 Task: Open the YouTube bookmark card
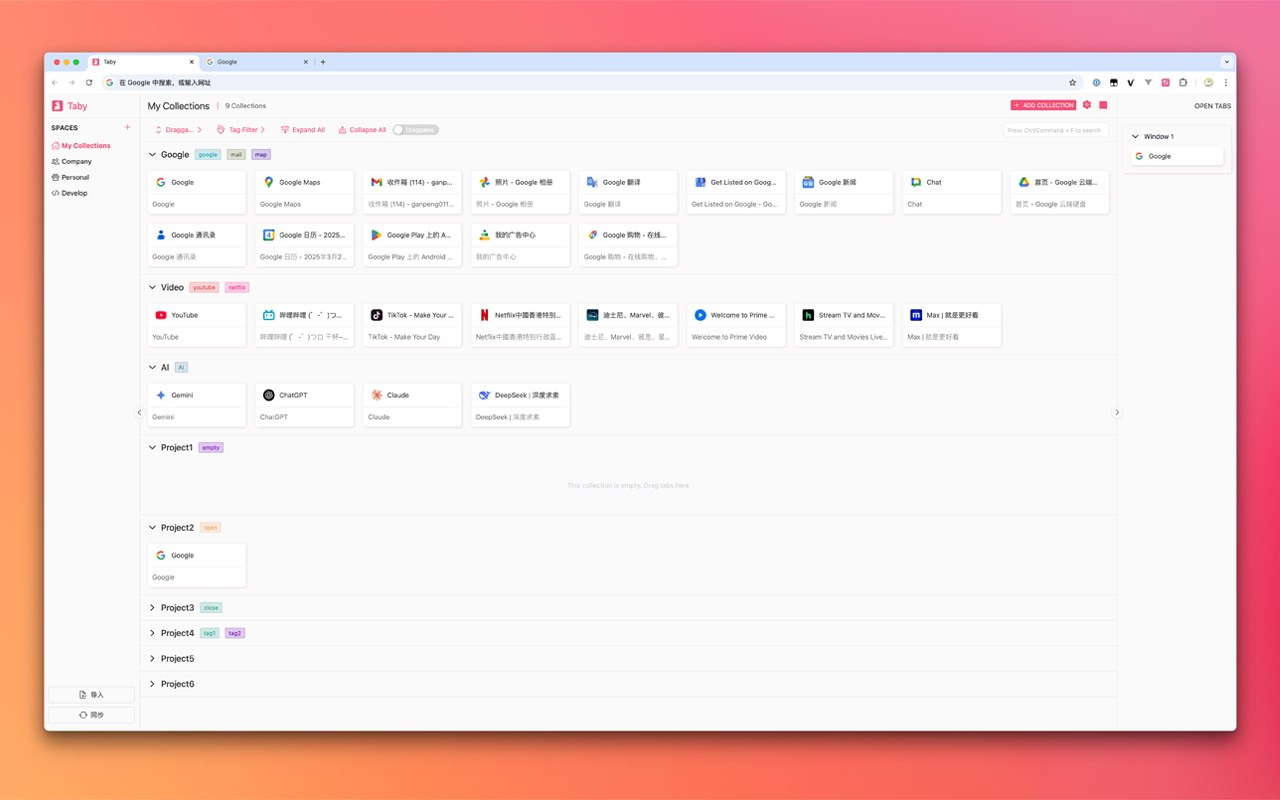(197, 325)
